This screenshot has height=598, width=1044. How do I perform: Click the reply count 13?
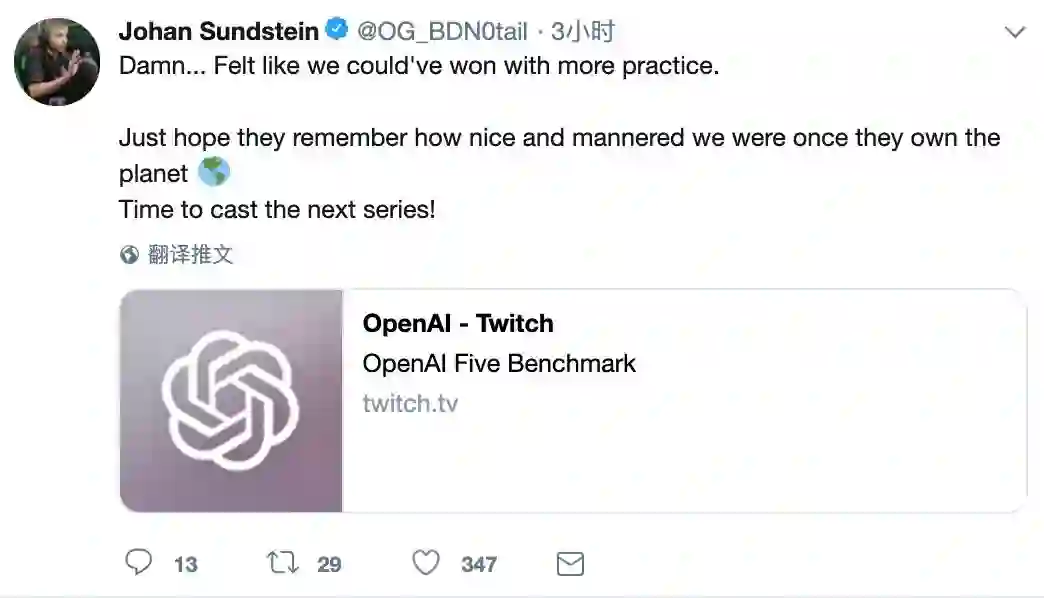coord(186,565)
